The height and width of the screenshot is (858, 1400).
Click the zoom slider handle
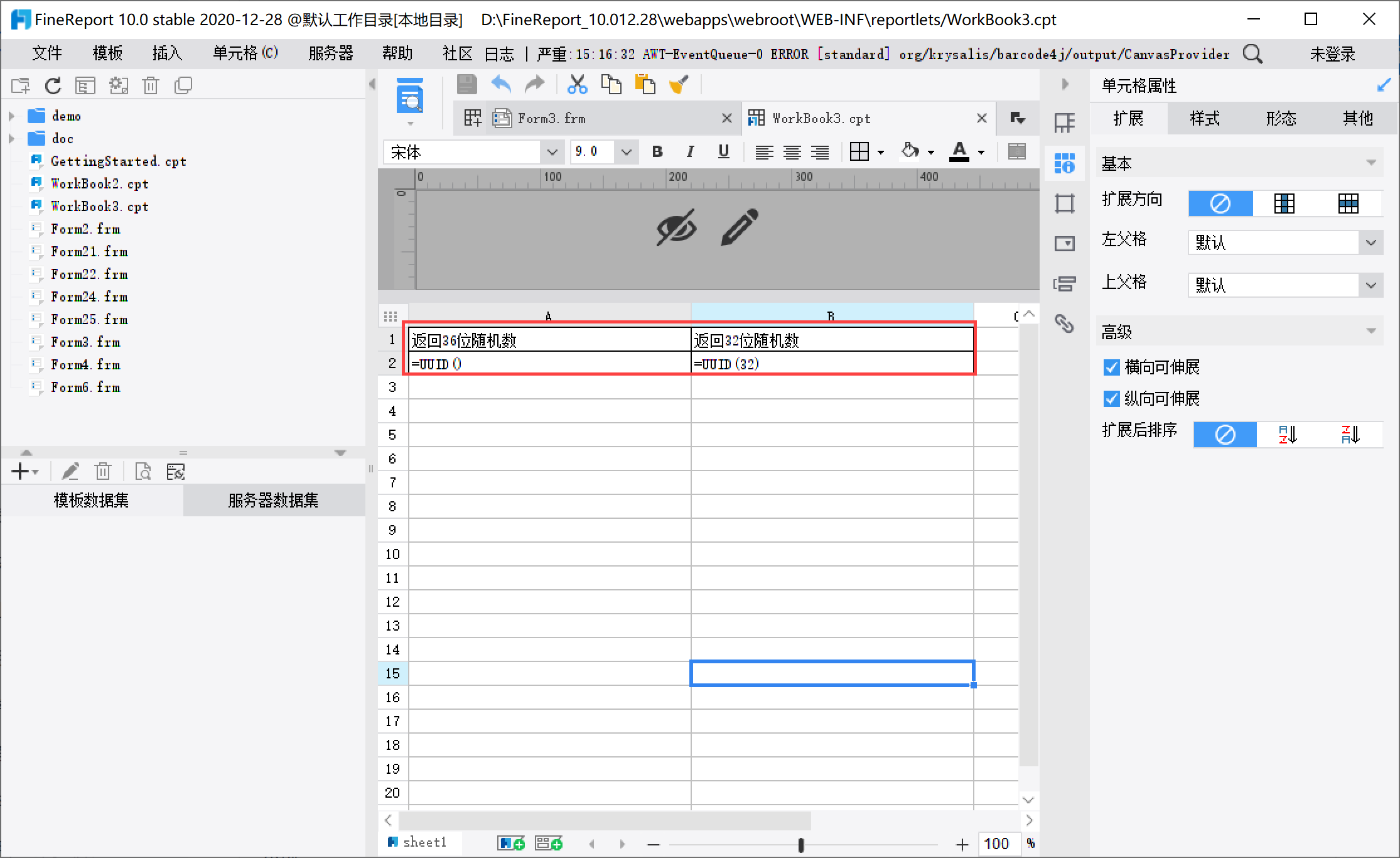(x=800, y=845)
